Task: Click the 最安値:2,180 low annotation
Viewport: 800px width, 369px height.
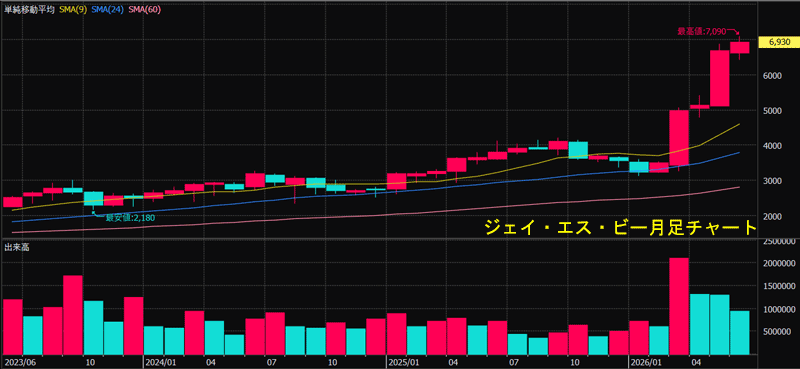Action: point(130,218)
